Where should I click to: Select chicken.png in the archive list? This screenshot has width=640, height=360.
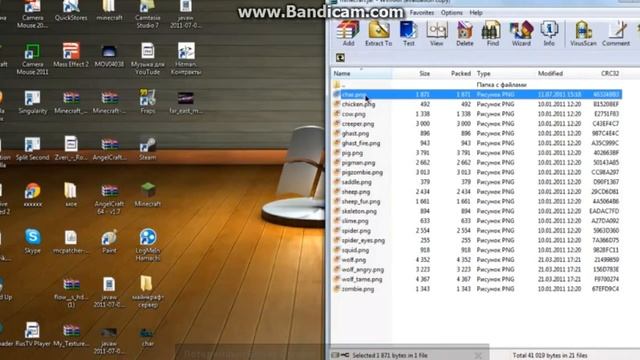[477, 104]
